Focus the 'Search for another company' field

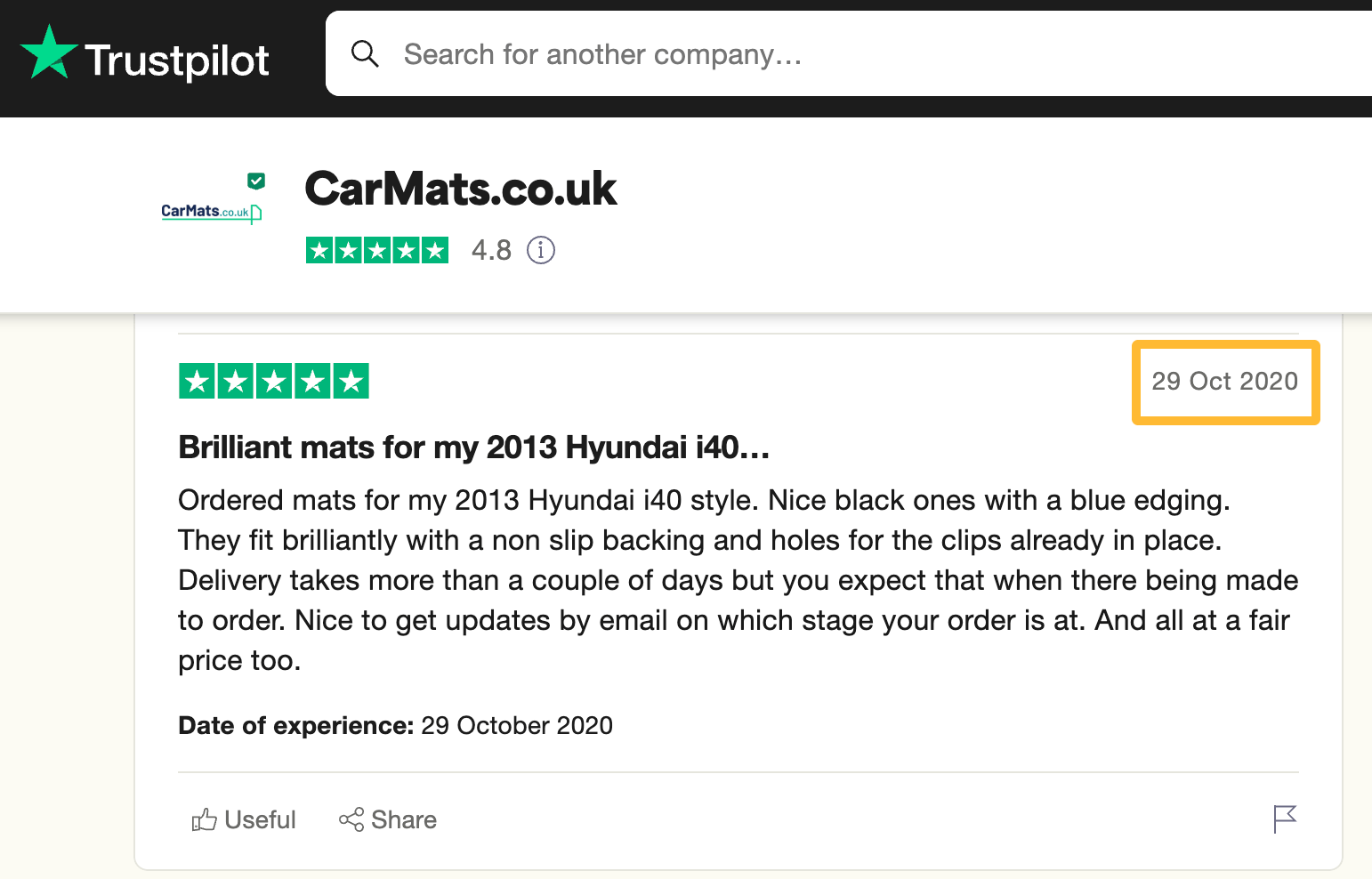(801, 54)
